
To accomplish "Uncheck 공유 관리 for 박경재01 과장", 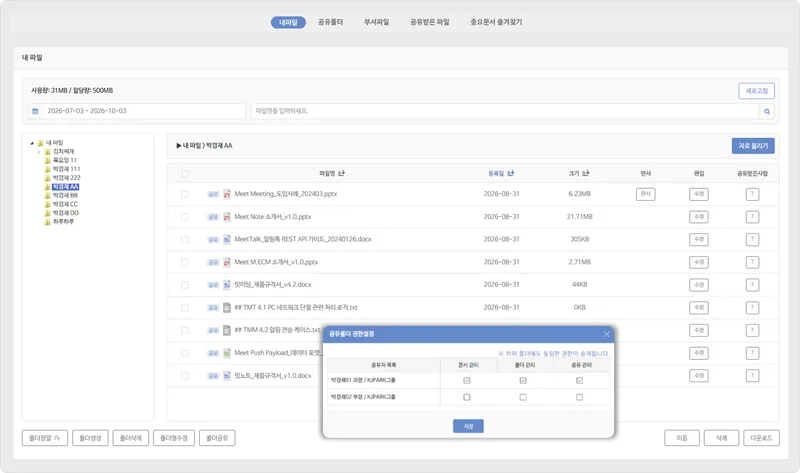I will point(580,381).
